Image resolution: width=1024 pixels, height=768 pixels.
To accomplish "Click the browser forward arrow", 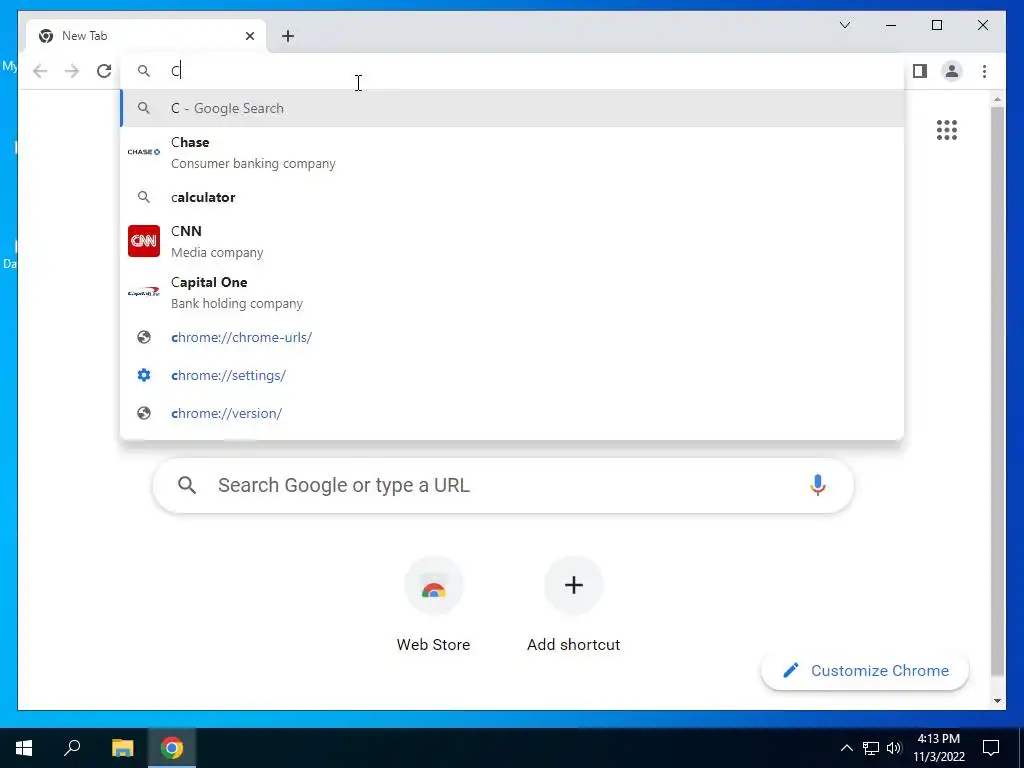I will [72, 71].
